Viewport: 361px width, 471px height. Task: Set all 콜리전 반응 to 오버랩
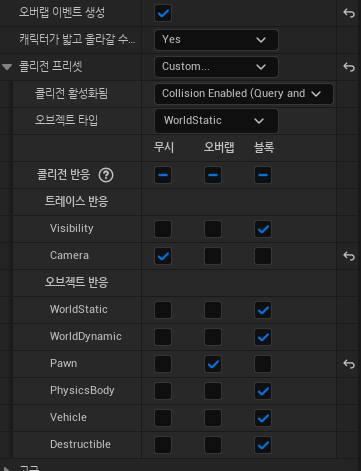[x=213, y=175]
